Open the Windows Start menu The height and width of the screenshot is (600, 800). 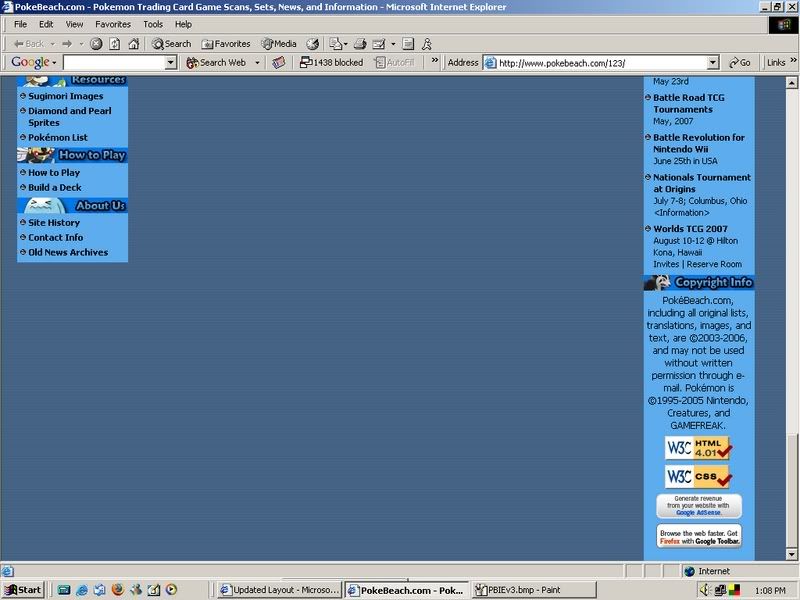[23, 590]
